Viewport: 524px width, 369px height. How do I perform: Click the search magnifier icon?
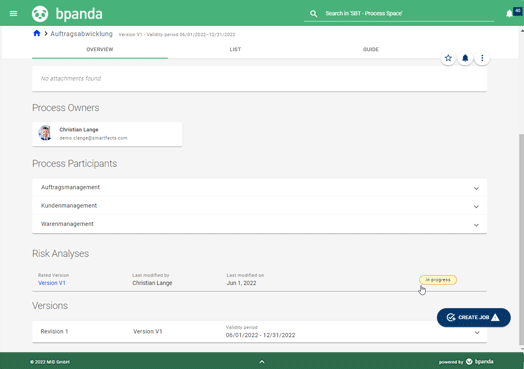point(313,14)
